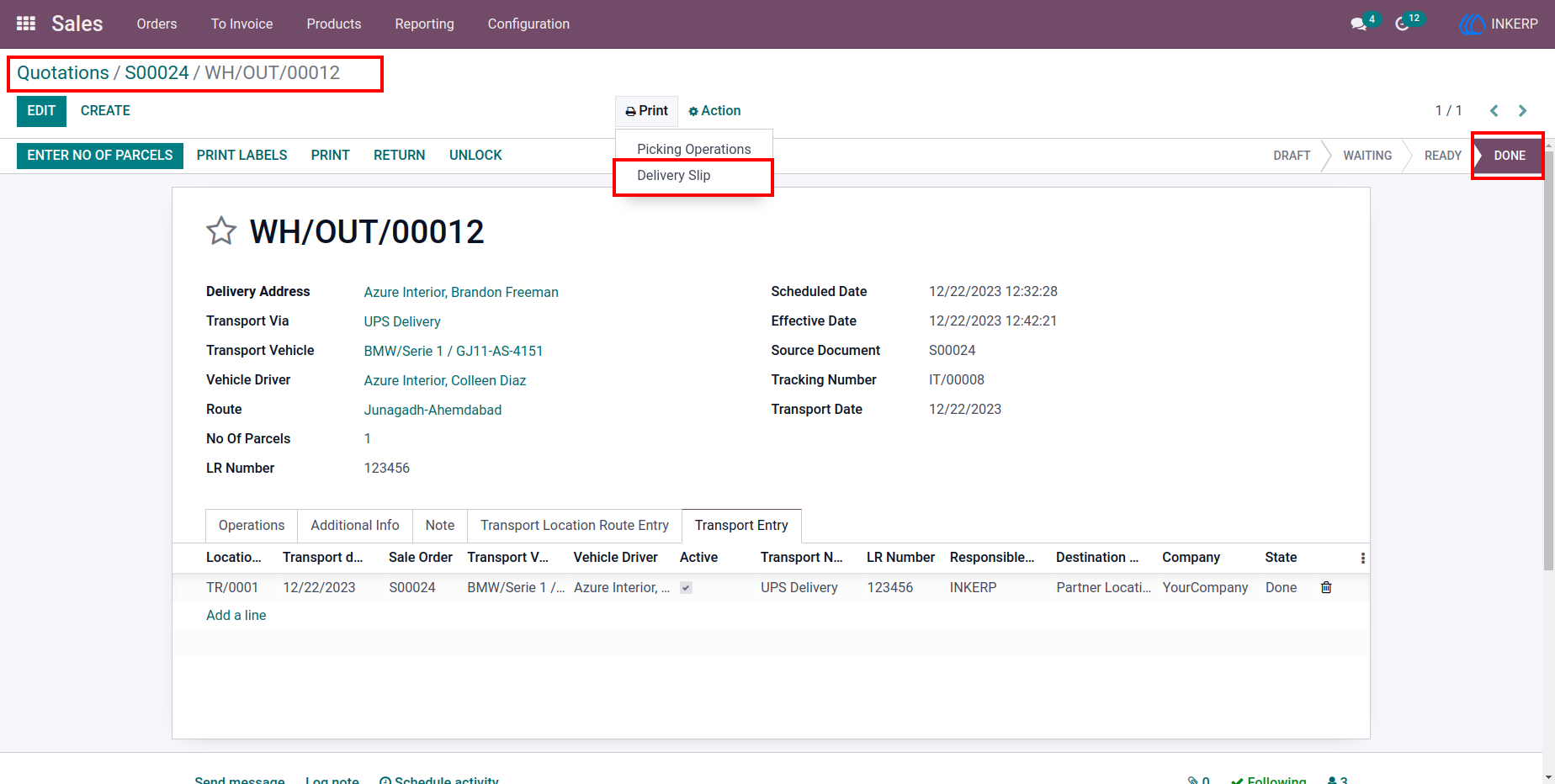Switch to Transport Location Route Entry tab

pyautogui.click(x=575, y=525)
